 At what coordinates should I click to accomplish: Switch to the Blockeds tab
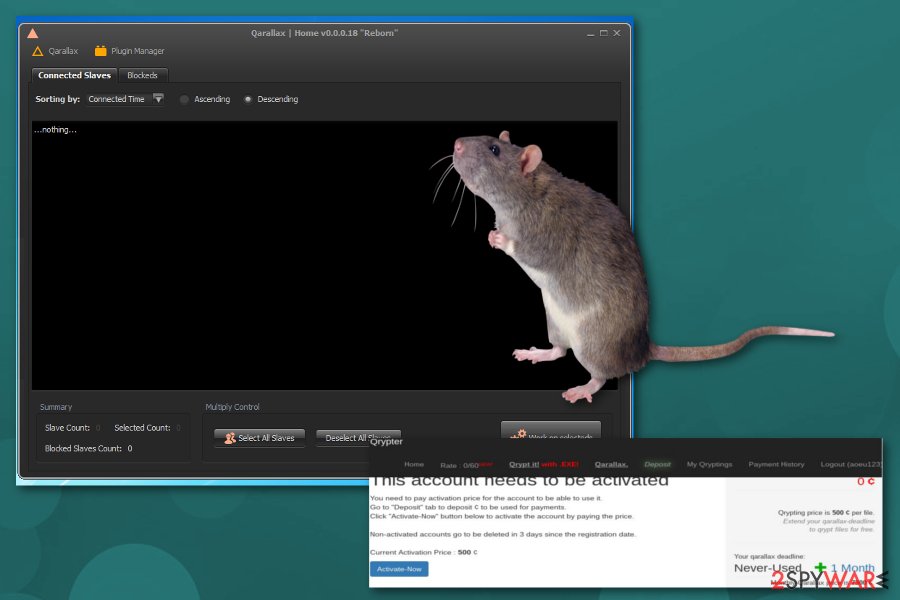(x=142, y=75)
